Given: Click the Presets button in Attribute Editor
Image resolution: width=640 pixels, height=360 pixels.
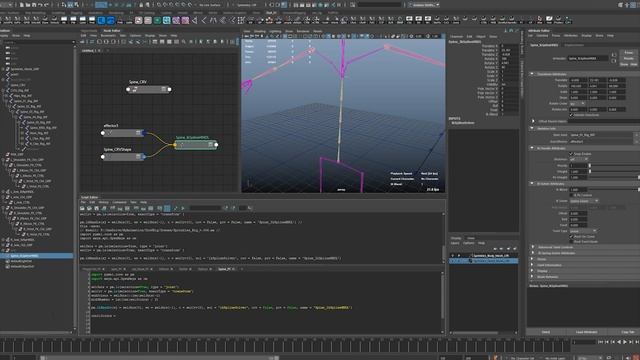Looking at the screenshot, I should [629, 59].
